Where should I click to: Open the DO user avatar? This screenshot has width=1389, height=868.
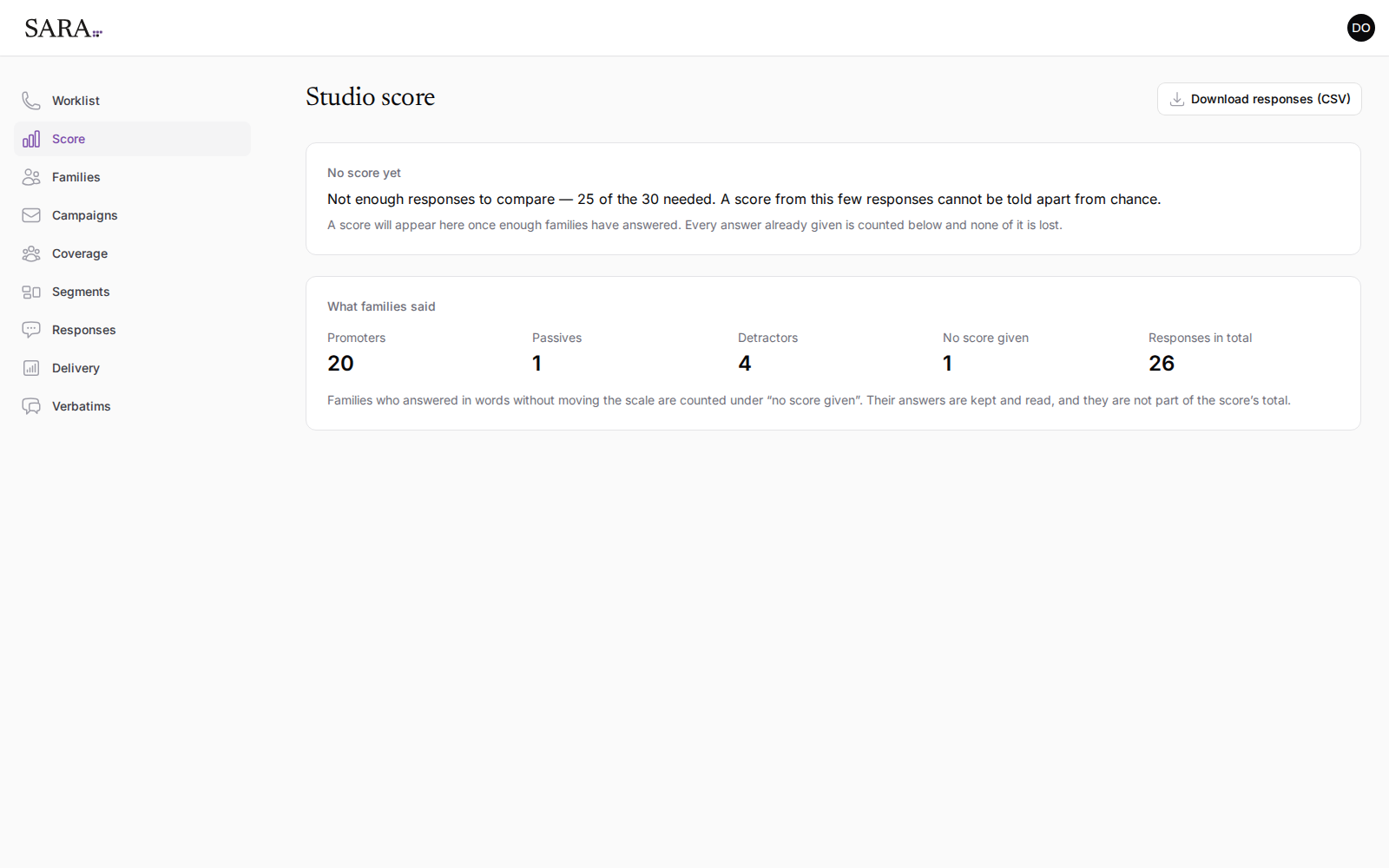pos(1361,28)
